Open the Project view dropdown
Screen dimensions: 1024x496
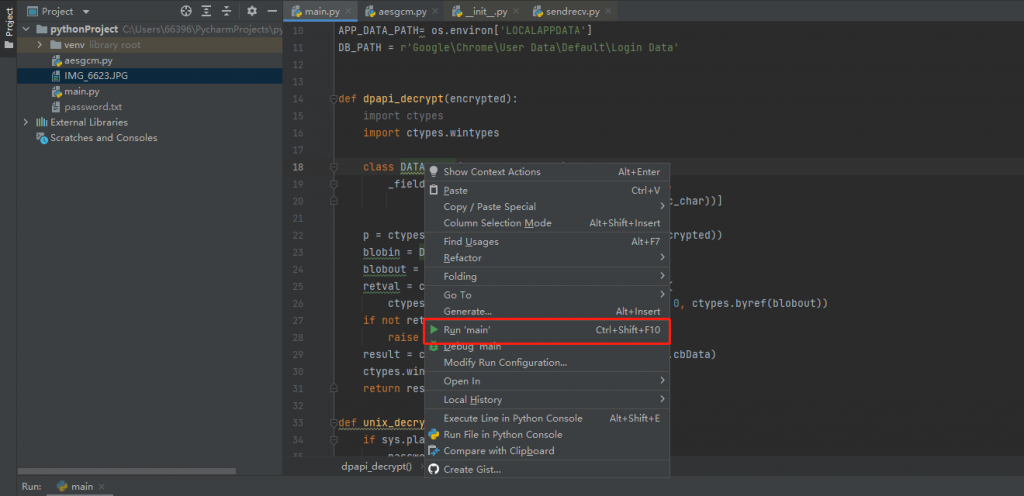(86, 11)
